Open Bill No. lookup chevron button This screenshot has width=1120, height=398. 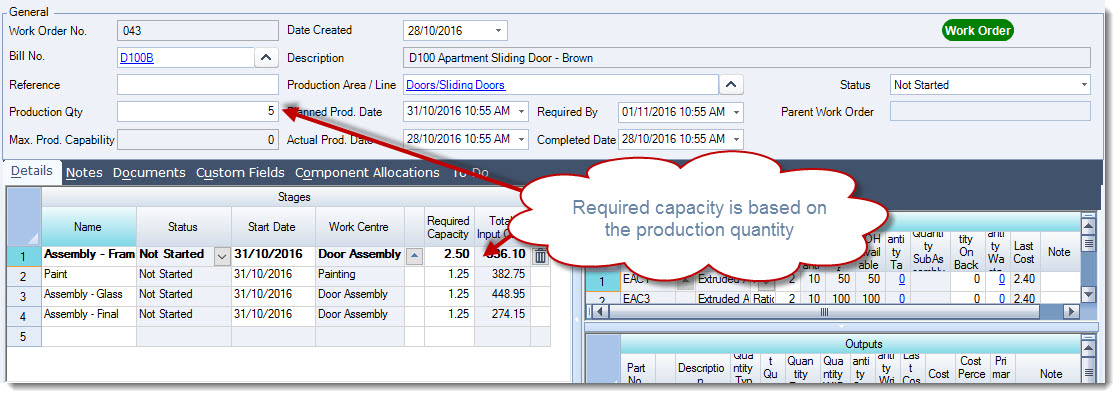click(266, 58)
